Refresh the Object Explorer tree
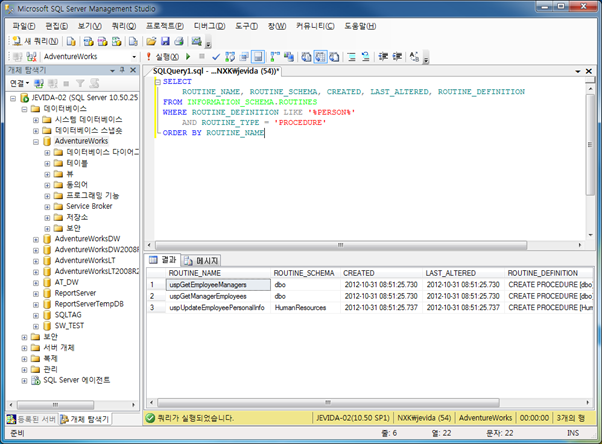 (x=94, y=83)
